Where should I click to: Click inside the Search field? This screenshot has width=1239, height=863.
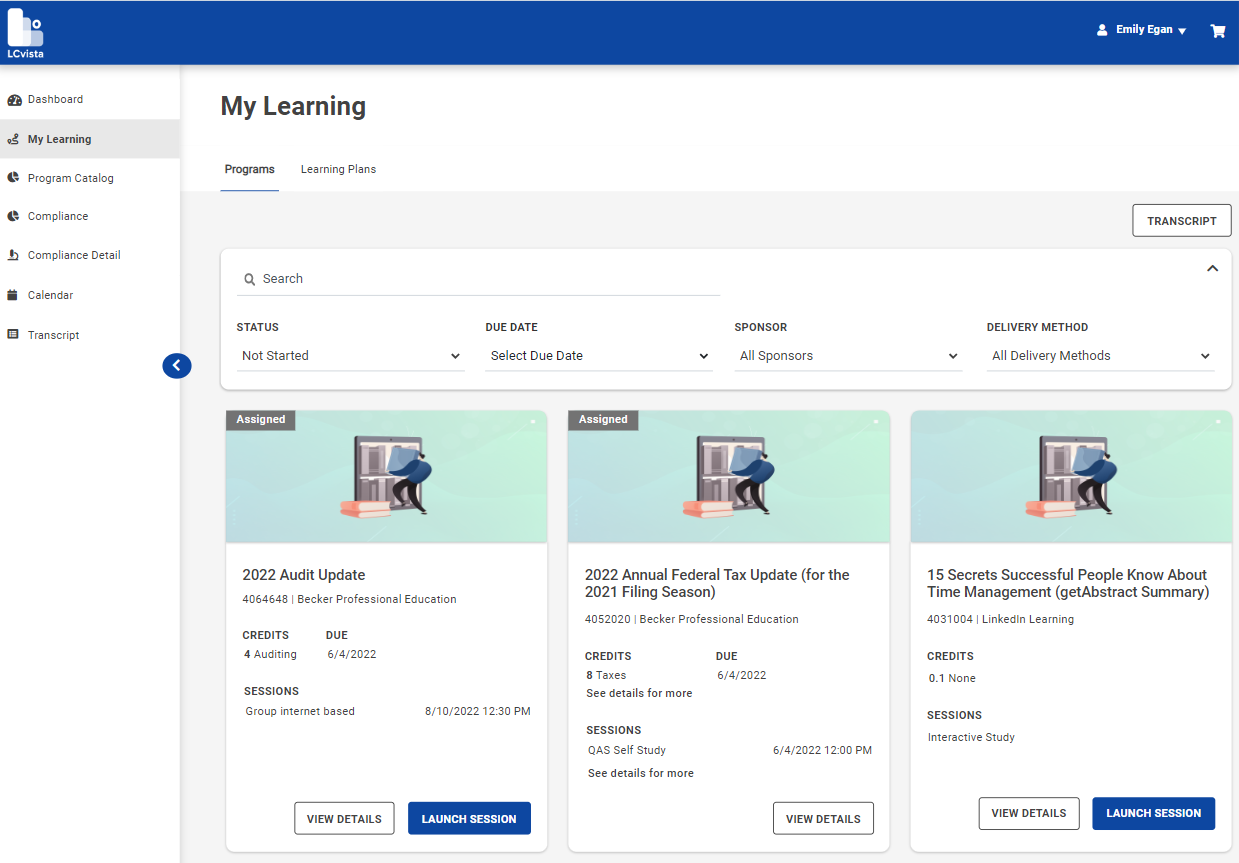click(x=480, y=278)
